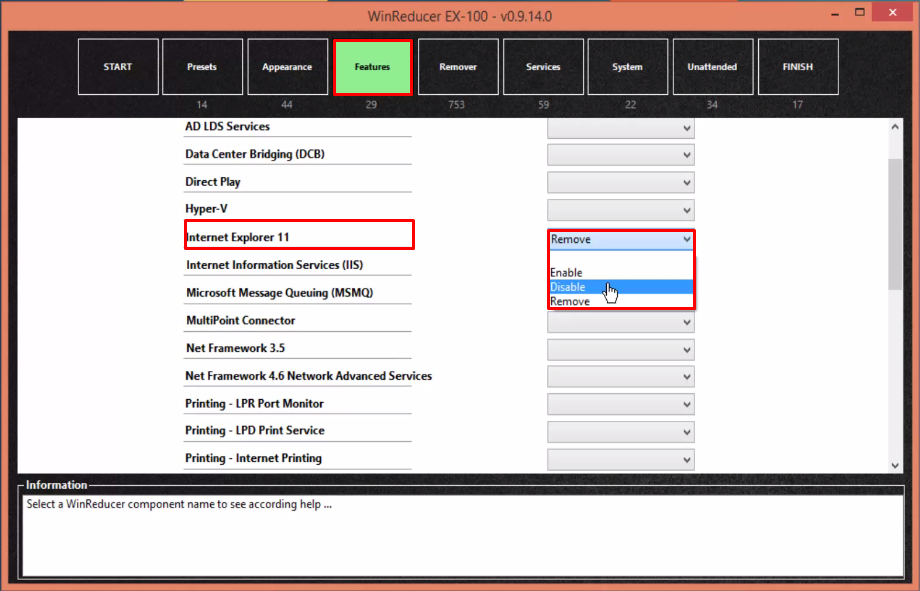Switch to the Presets tab

click(x=202, y=67)
